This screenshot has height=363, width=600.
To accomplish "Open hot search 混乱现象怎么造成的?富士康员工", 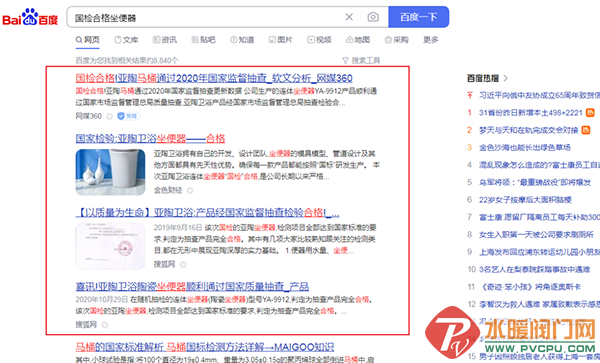I will click(x=540, y=165).
